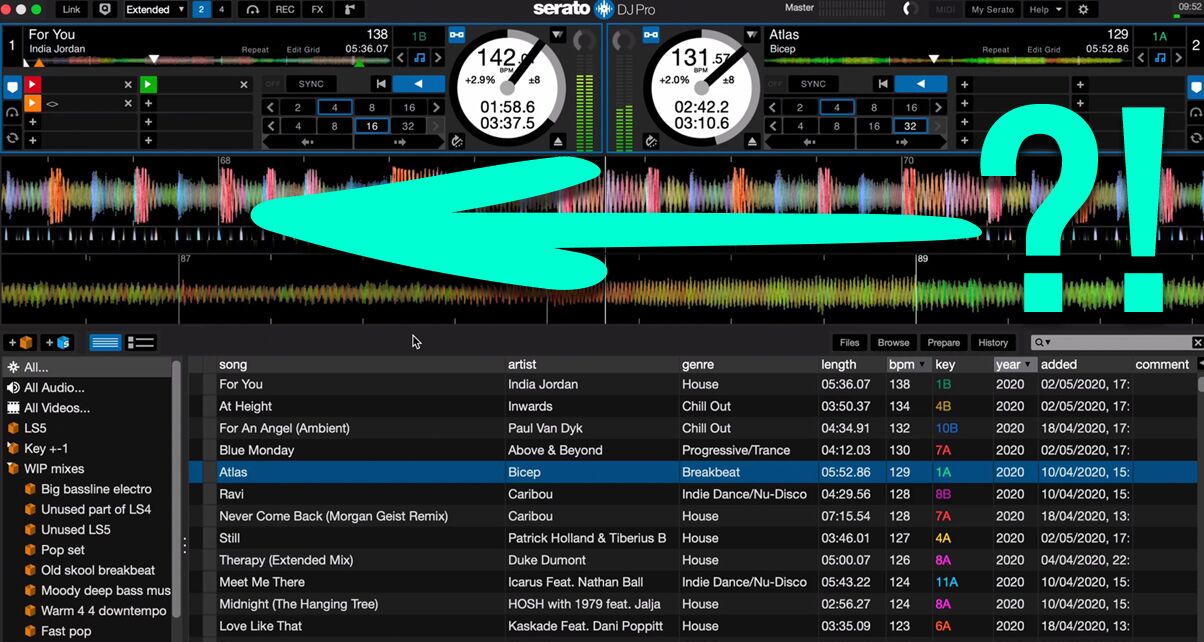
Task: Toggle the key-lock music note on For You deck
Action: coord(419,58)
